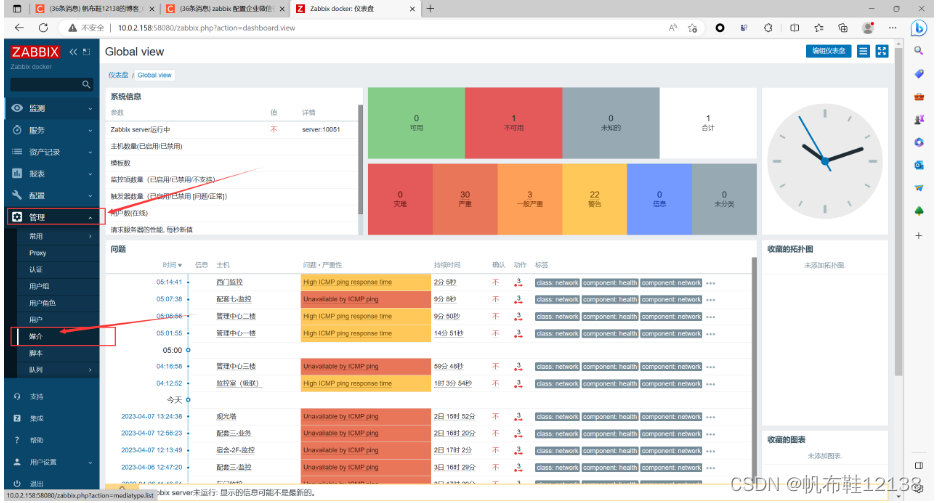Click the 支持 (Support) headset icon

[17, 397]
